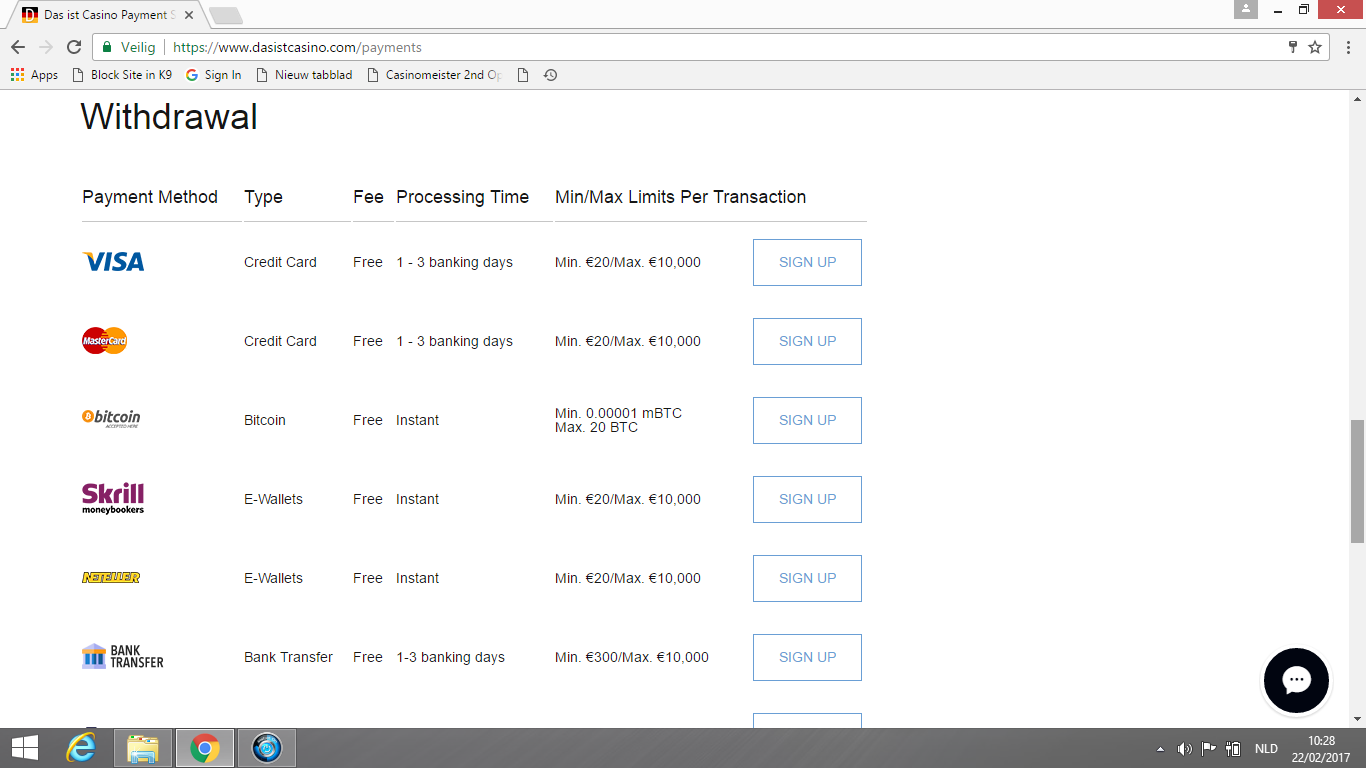Viewport: 1366px width, 768px height.
Task: Click the 1-3 banking days Bank Transfer cell
Action: click(450, 657)
